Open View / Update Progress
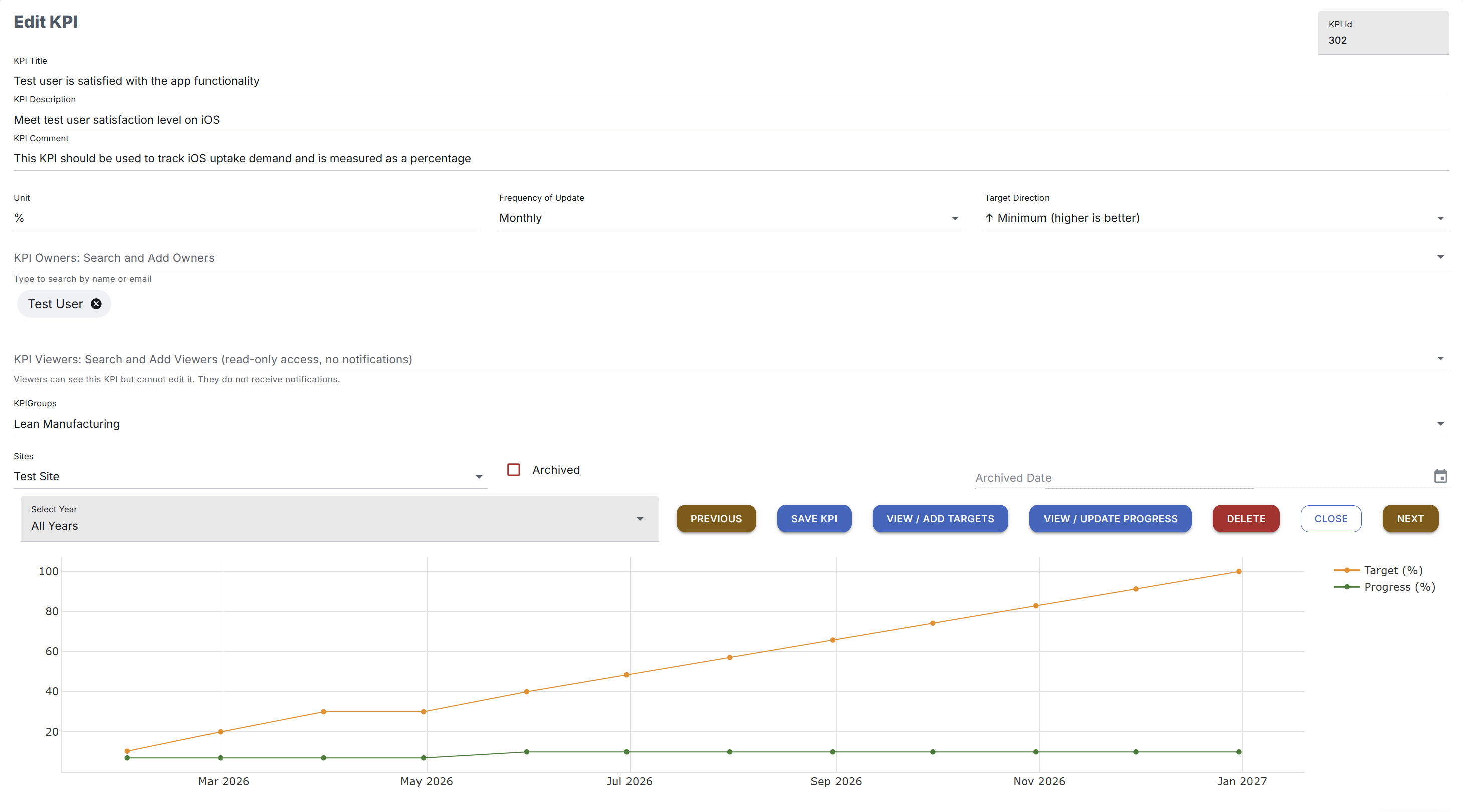Screen dimensions: 1463x812 tap(1110, 518)
